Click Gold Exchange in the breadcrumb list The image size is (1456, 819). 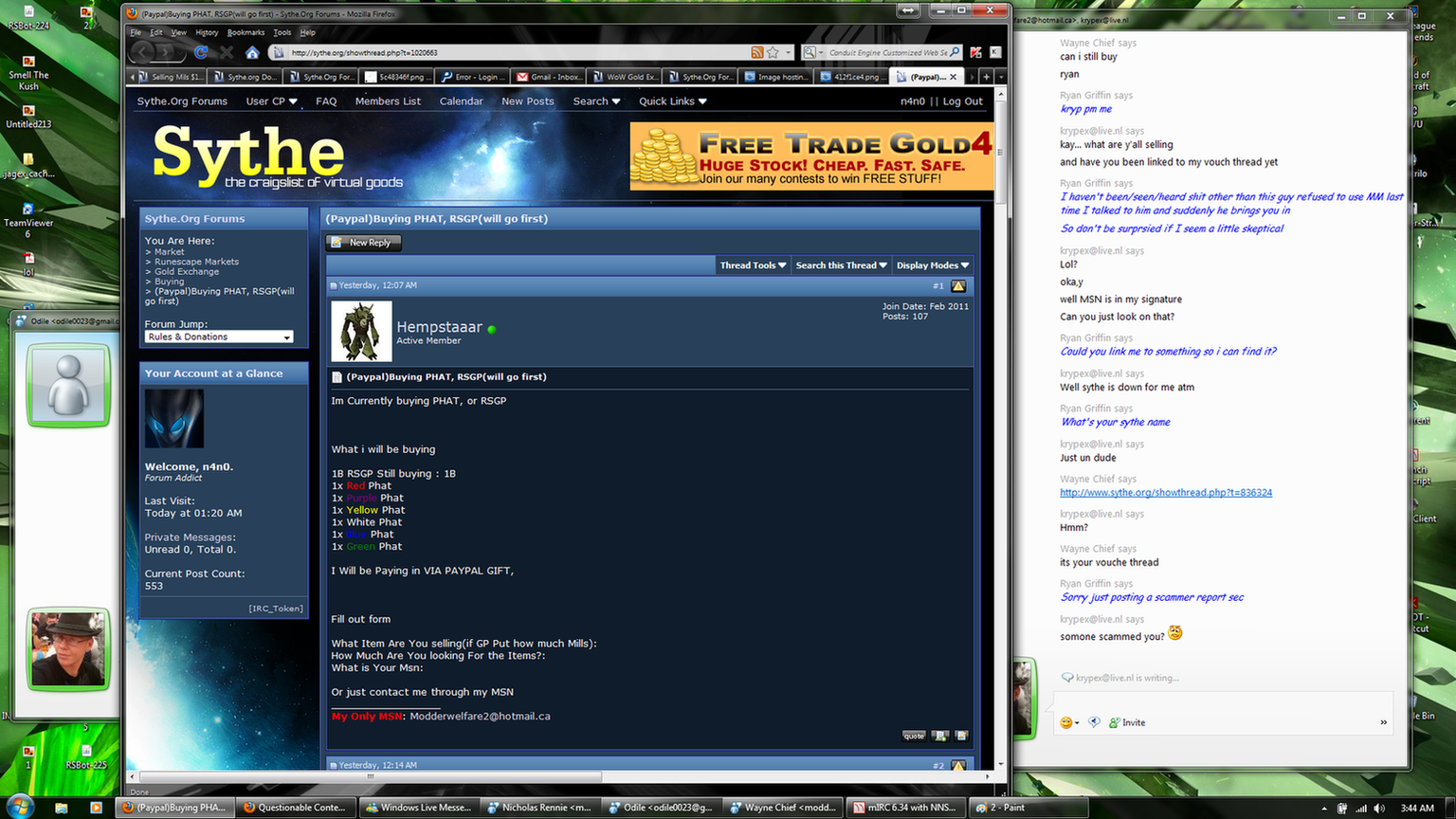[187, 271]
